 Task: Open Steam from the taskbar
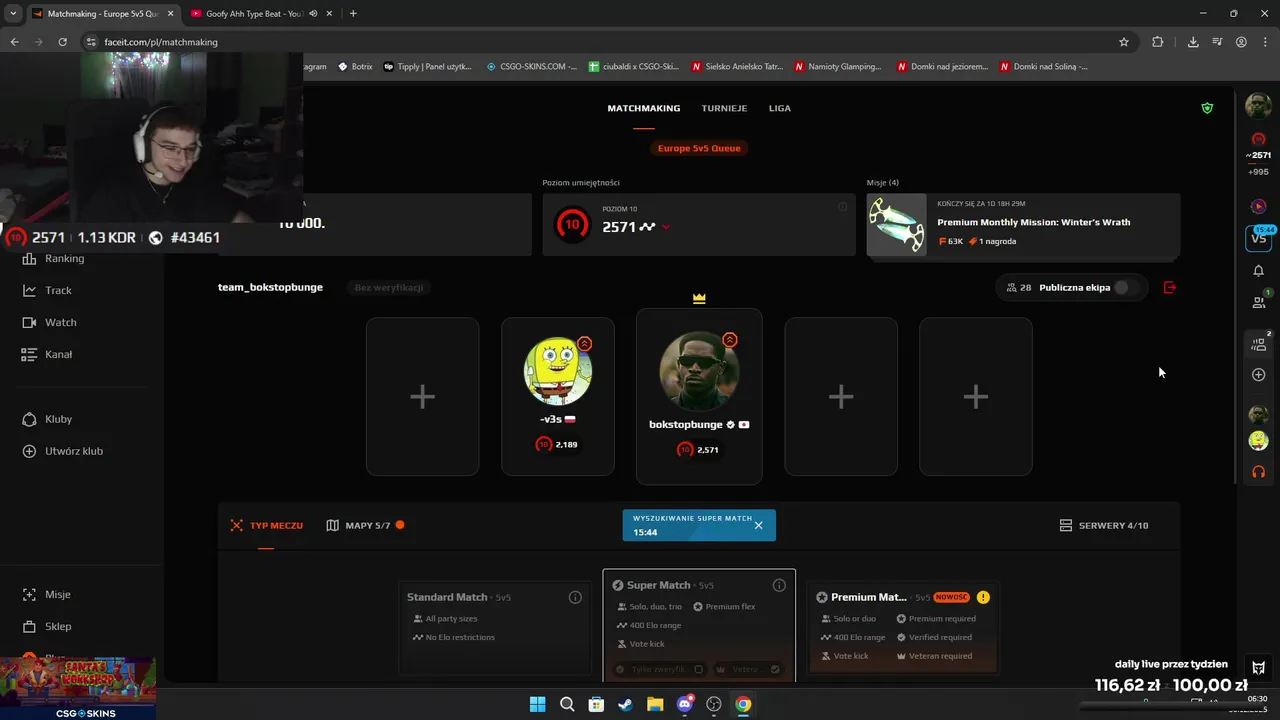625,704
